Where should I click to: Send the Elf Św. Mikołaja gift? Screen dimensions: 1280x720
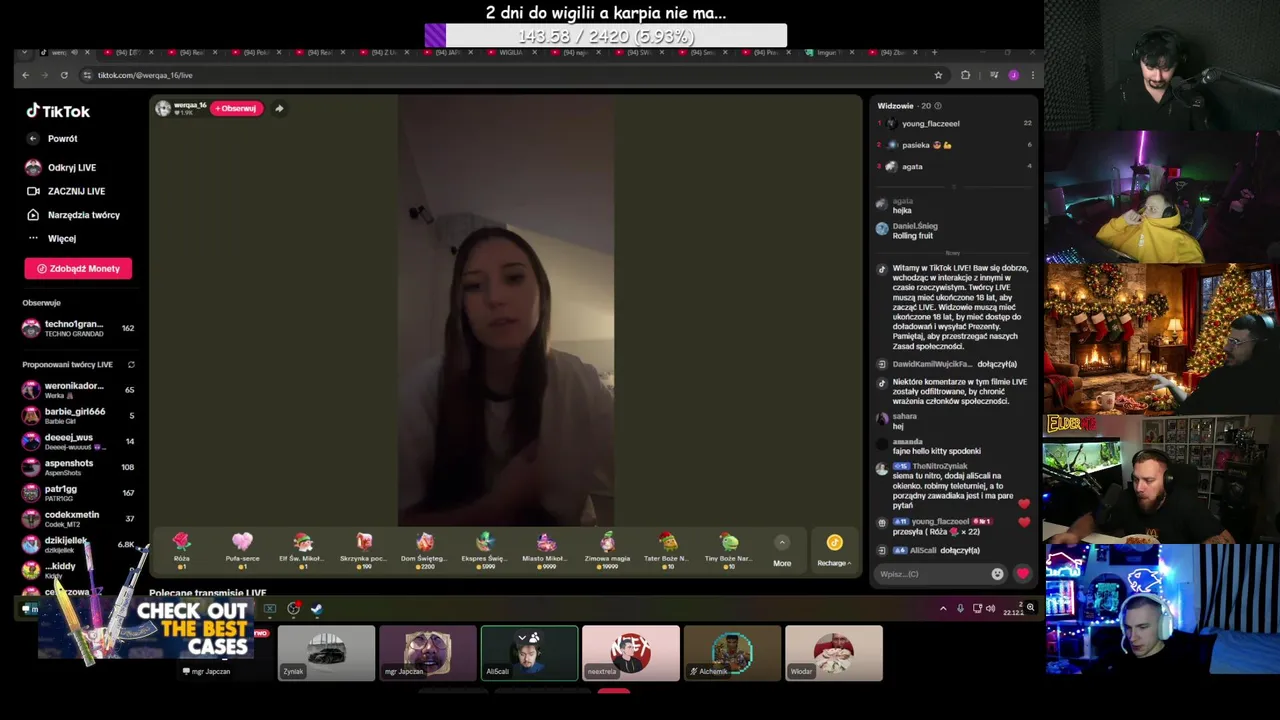(303, 551)
